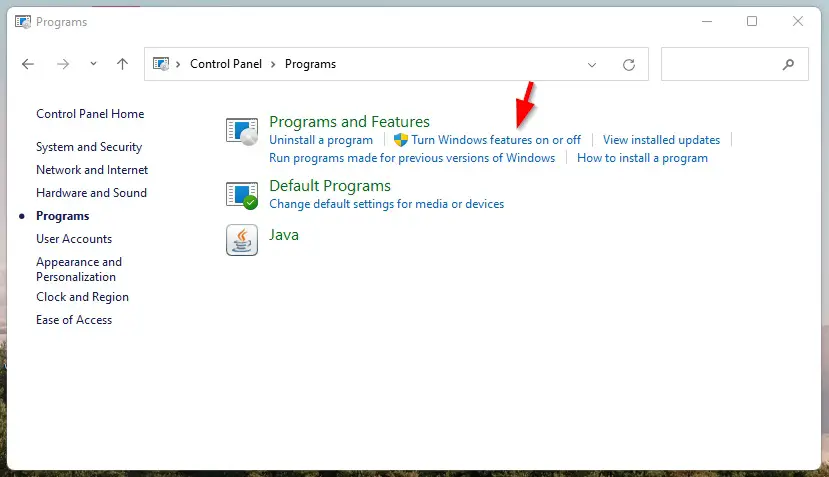Refresh the Programs page
The height and width of the screenshot is (477, 829).
(629, 65)
